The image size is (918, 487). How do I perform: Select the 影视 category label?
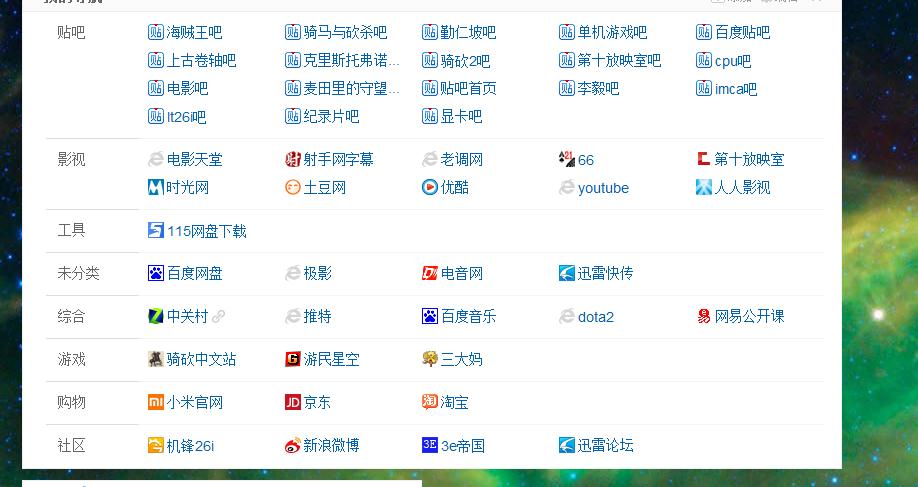point(71,159)
